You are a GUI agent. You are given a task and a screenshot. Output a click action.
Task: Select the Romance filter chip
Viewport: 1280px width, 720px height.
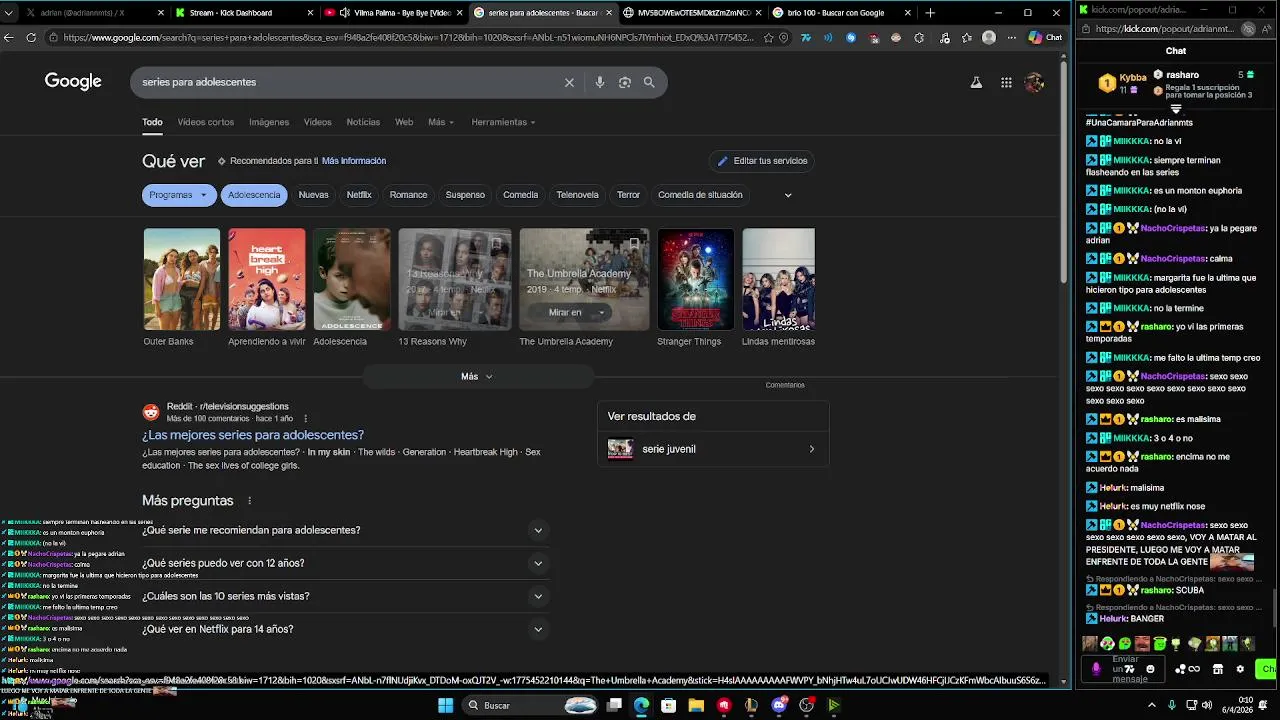pos(408,195)
